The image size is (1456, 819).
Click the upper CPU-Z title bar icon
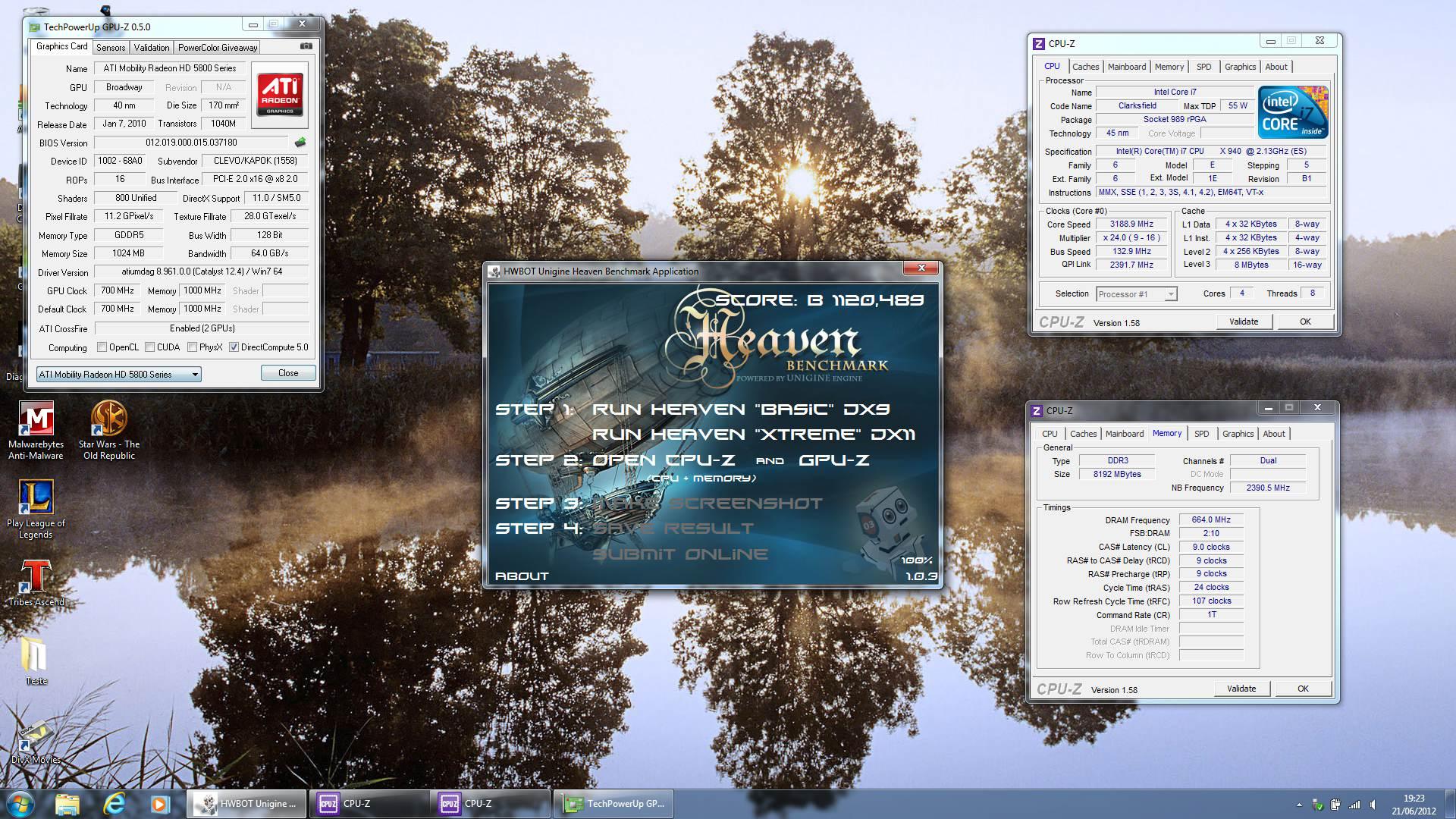[1039, 43]
